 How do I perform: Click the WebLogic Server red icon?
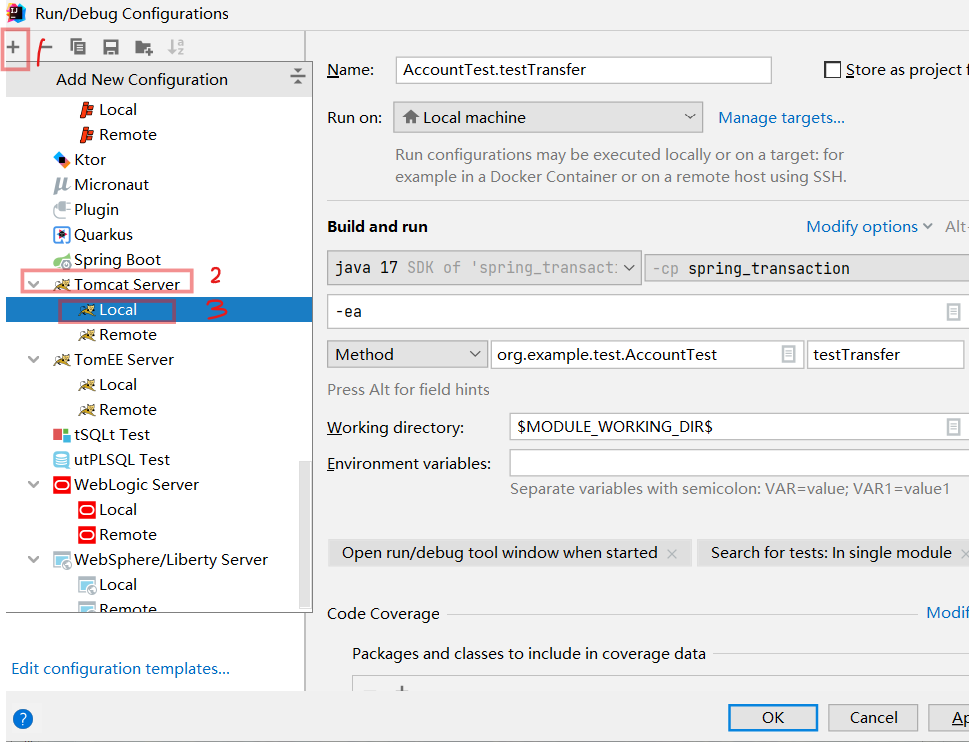point(61,485)
